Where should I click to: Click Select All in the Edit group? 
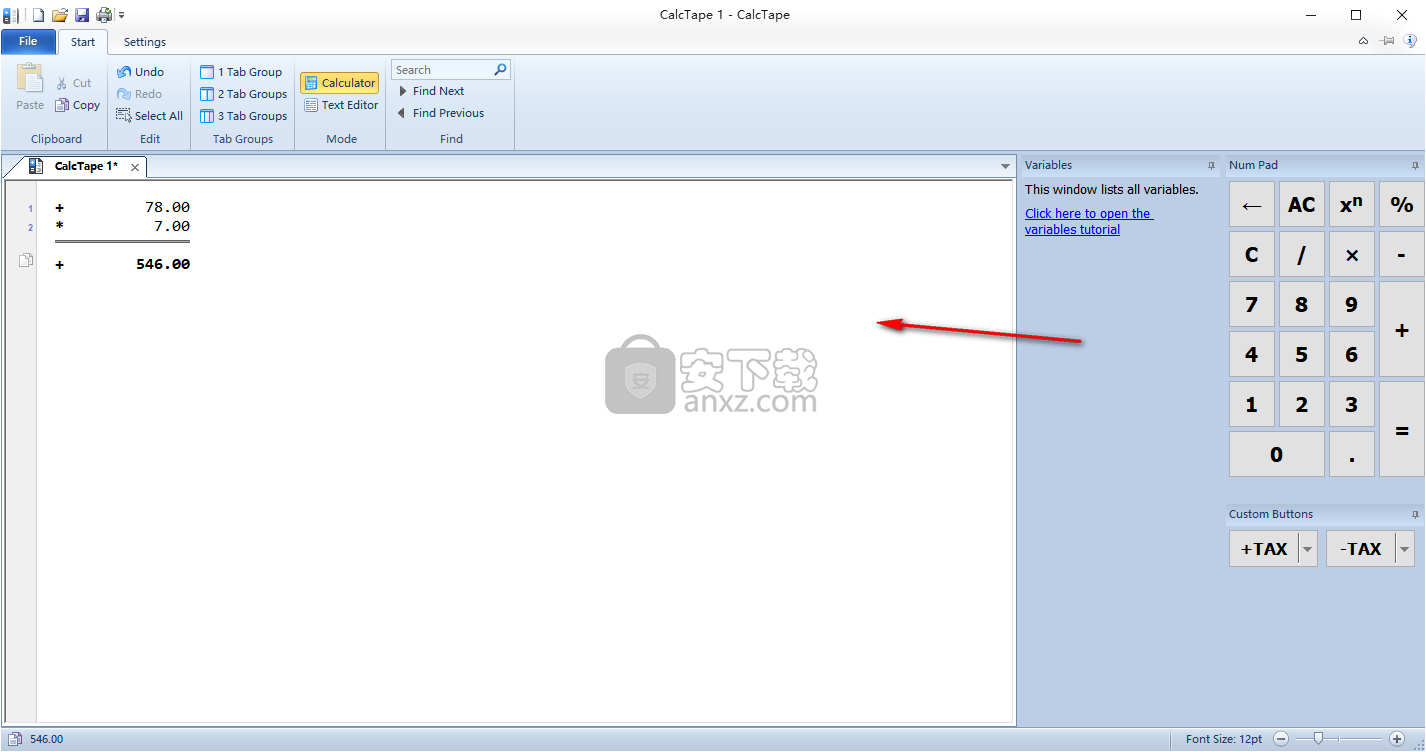[x=150, y=116]
